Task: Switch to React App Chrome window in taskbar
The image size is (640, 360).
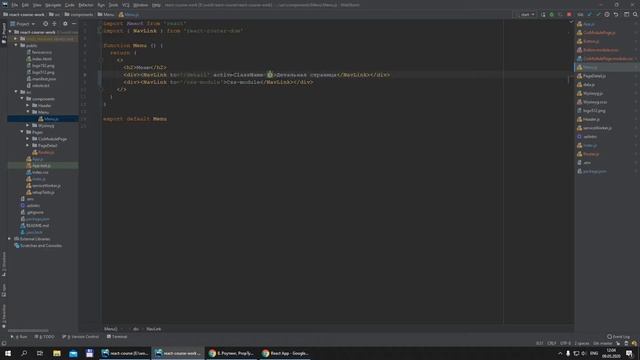Action: (285, 353)
